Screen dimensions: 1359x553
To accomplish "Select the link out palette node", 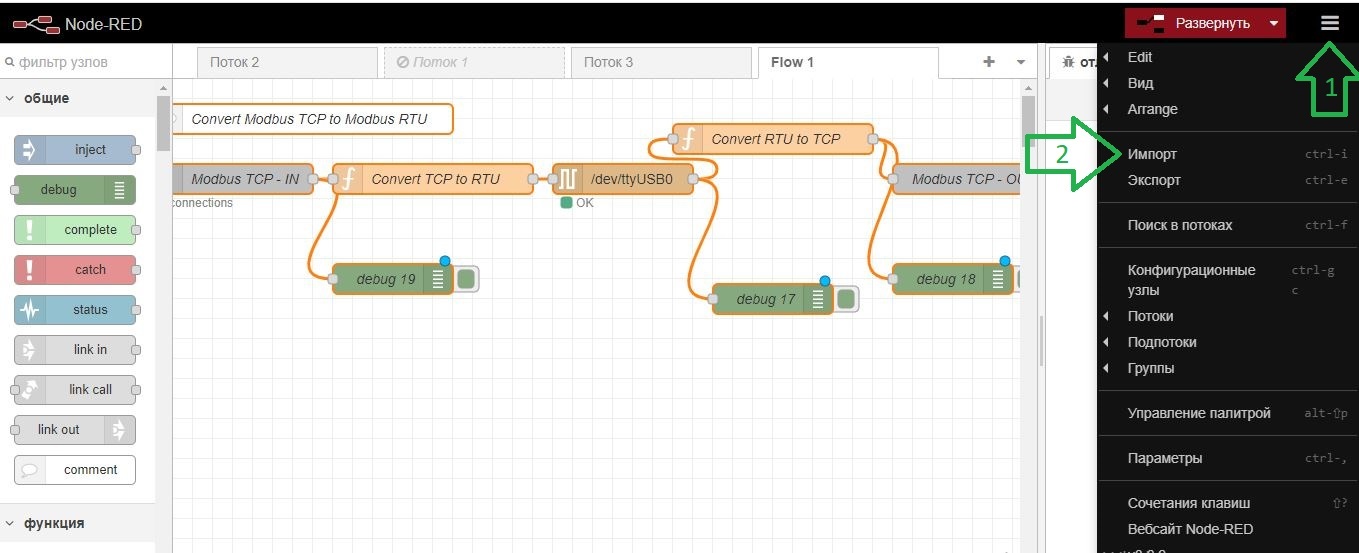I will click(75, 430).
